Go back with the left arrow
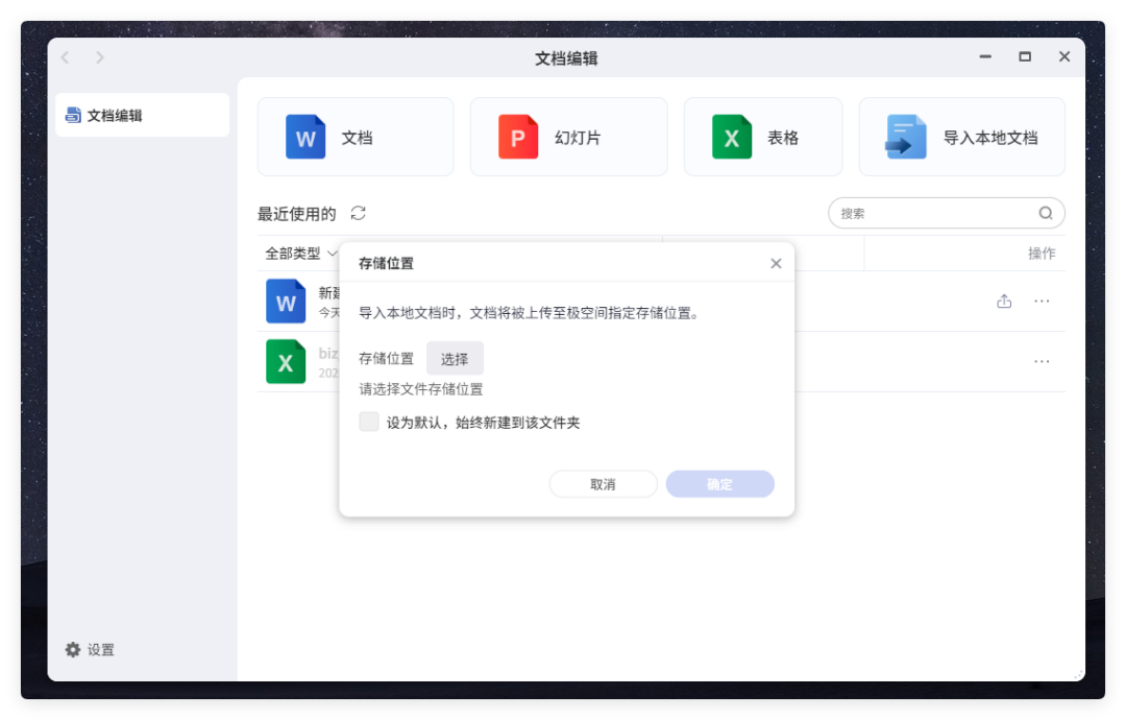Screen dimensions: 1126x720 pos(65,58)
